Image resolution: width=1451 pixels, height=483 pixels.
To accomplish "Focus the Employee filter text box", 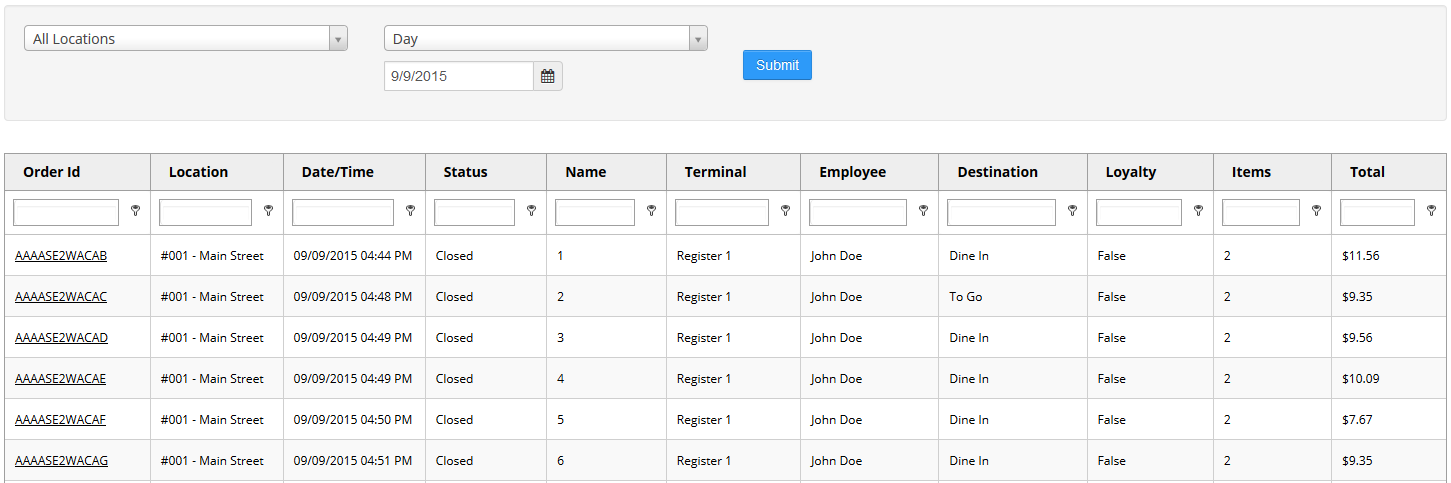I will pyautogui.click(x=858, y=212).
